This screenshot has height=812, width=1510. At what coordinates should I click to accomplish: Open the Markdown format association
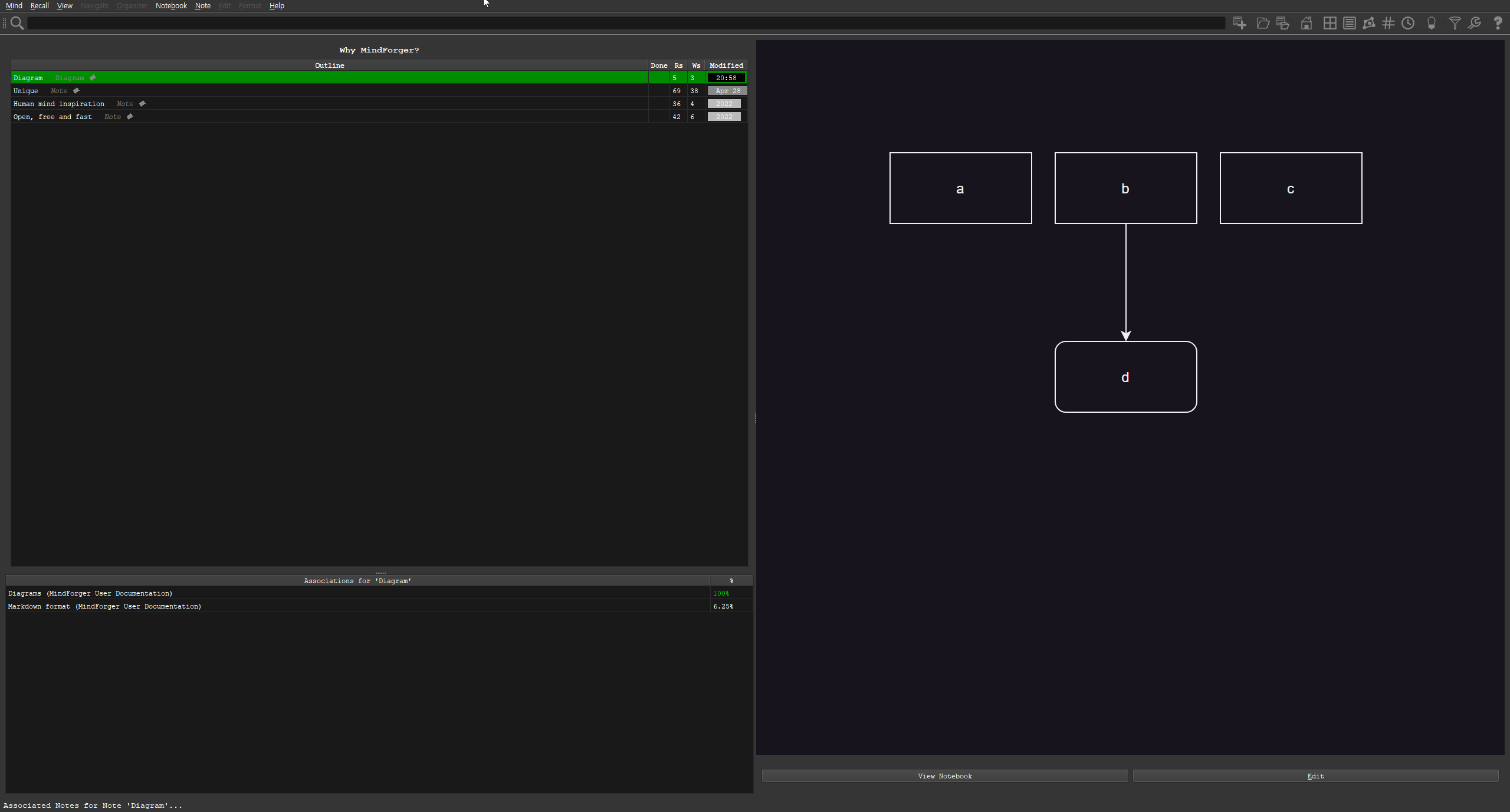point(104,606)
